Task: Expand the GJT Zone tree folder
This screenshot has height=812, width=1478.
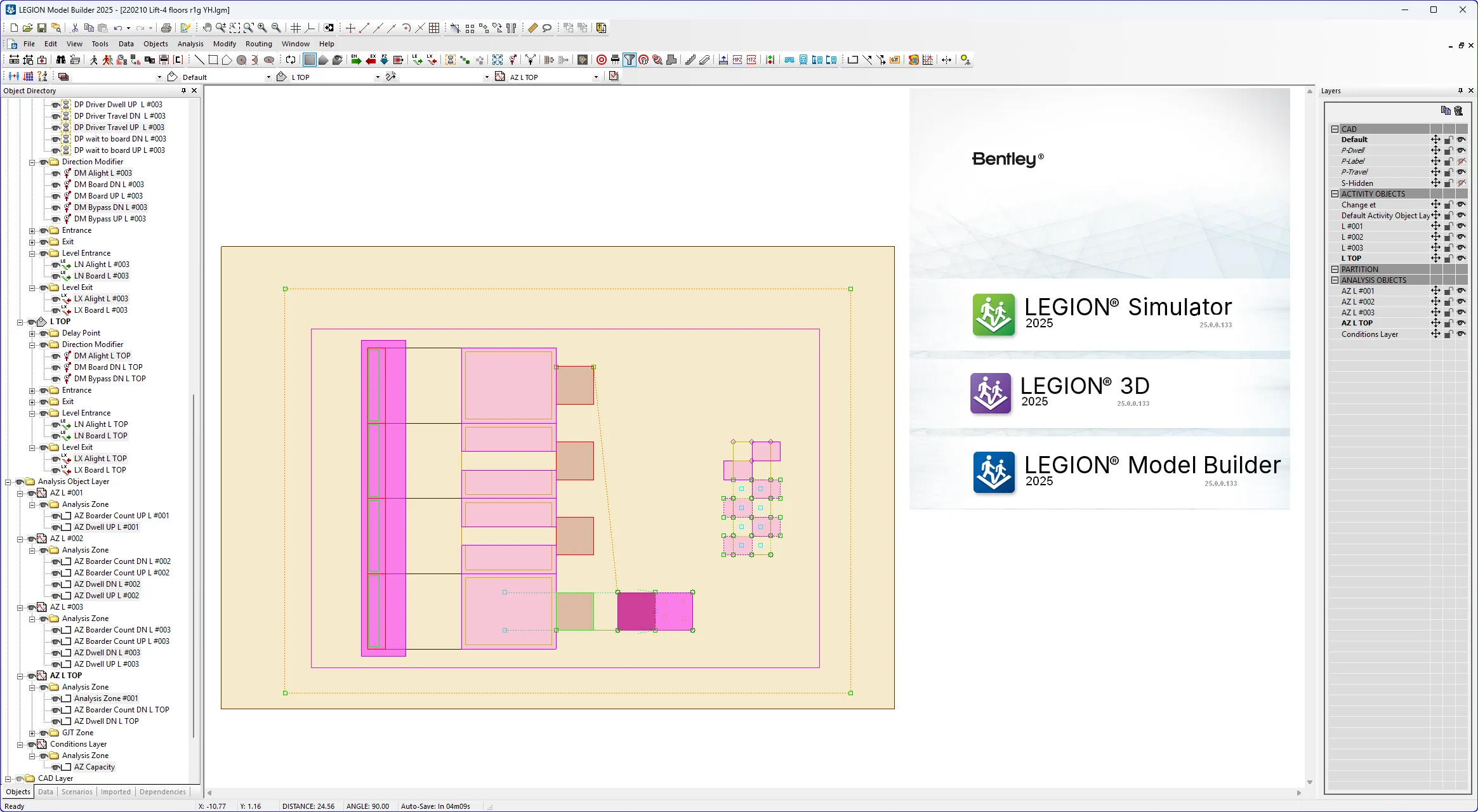Action: click(32, 733)
